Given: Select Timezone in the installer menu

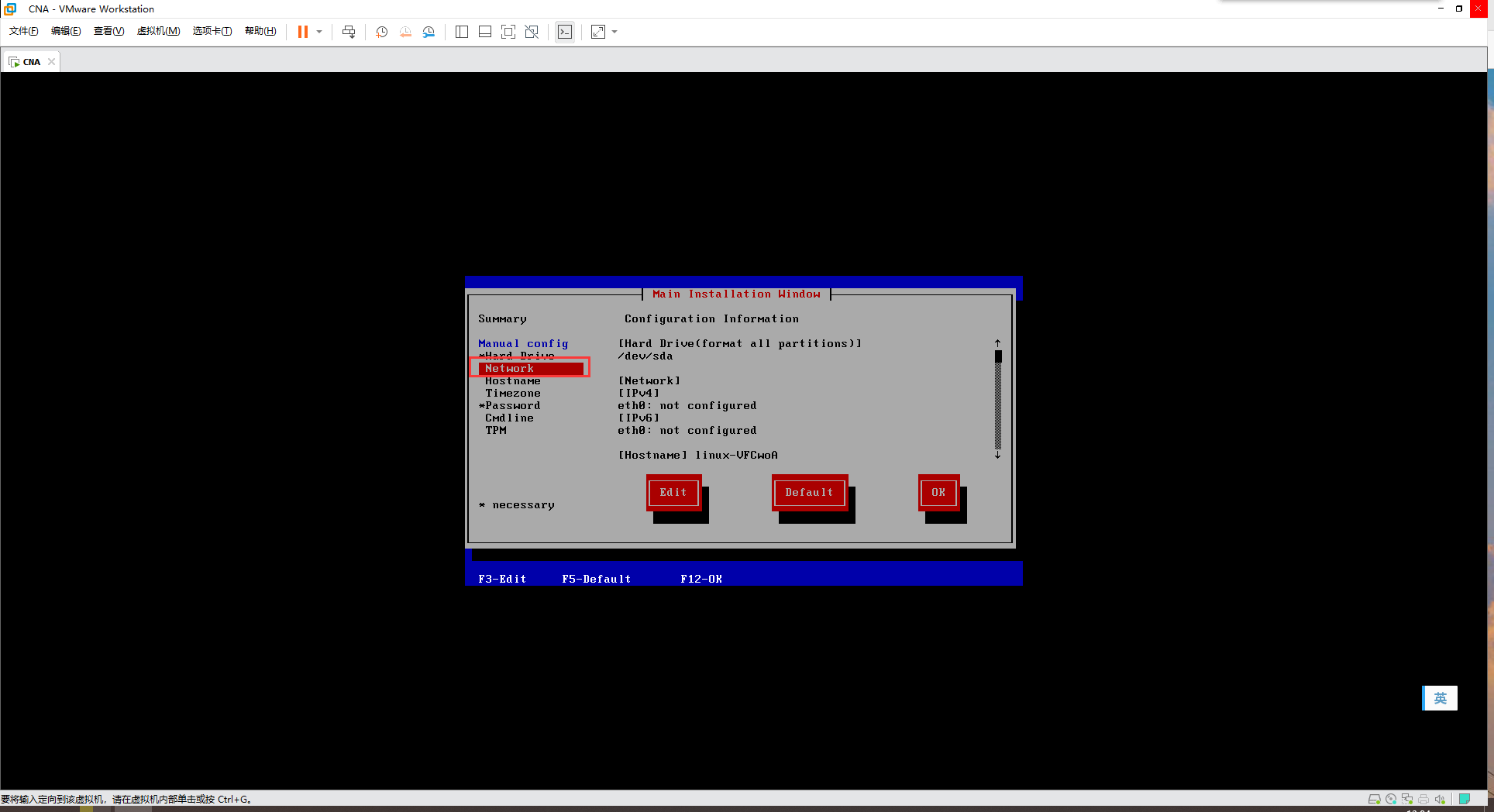Looking at the screenshot, I should (x=513, y=394).
